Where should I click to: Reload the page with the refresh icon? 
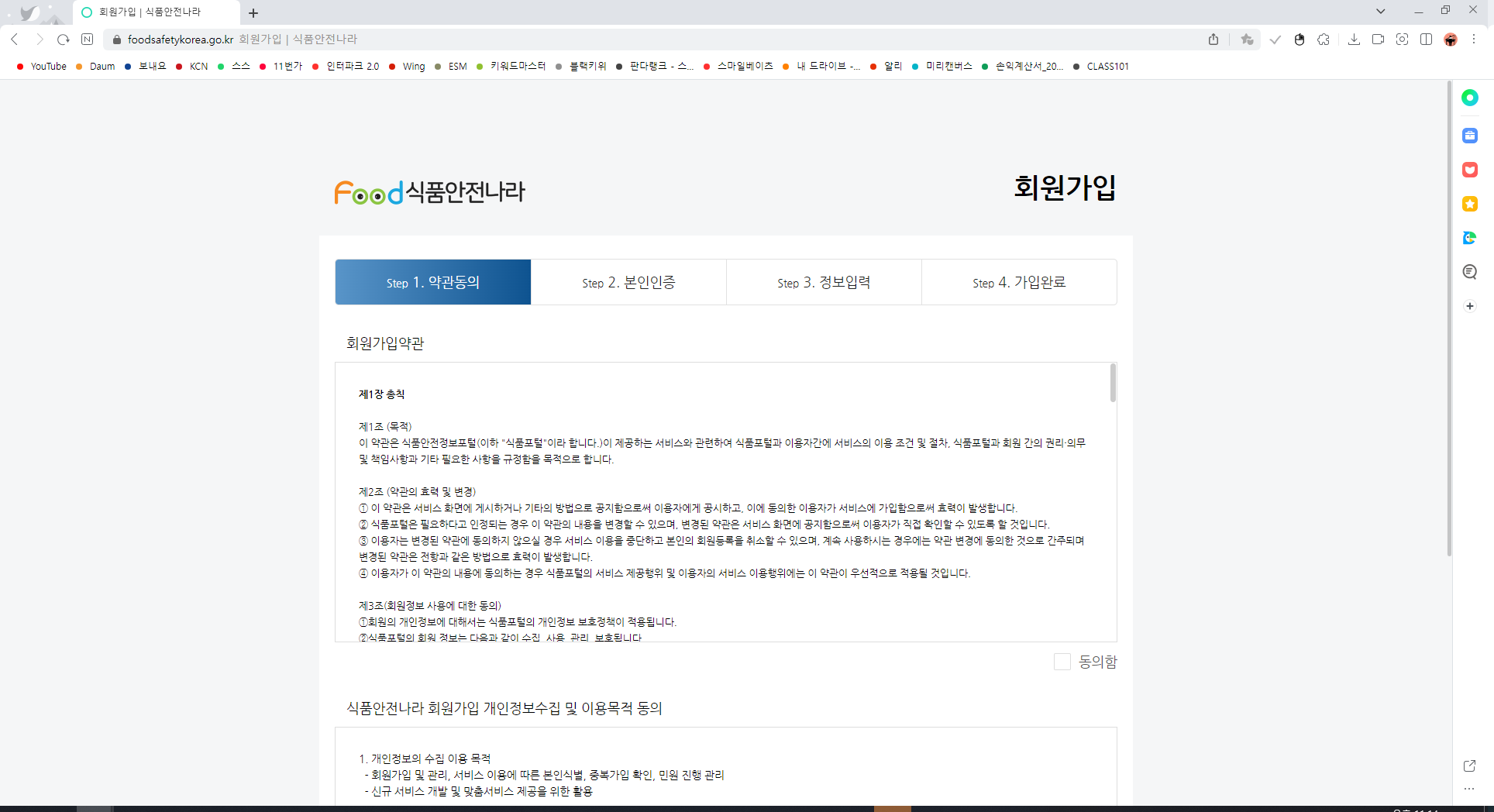coord(64,40)
